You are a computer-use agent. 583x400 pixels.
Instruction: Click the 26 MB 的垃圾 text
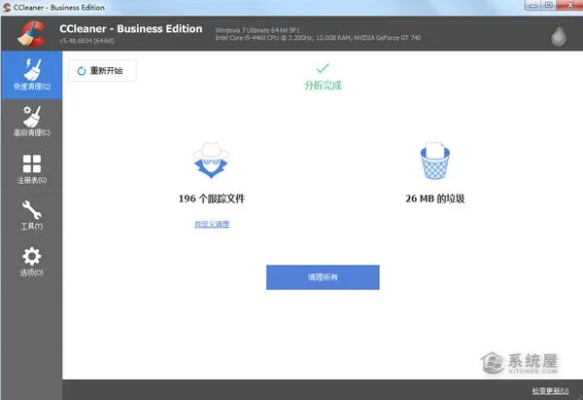435,199
